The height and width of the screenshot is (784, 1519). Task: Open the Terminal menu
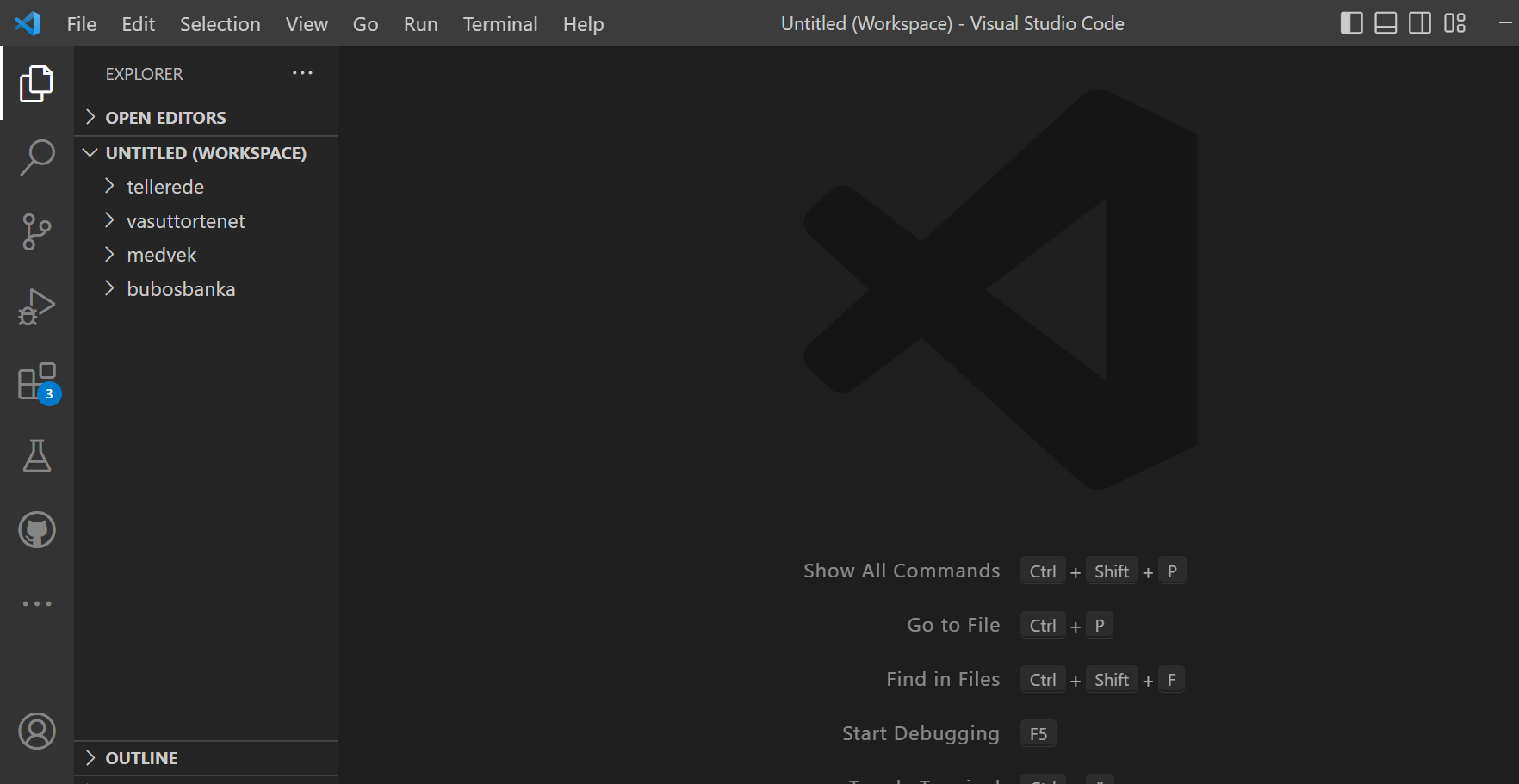500,24
